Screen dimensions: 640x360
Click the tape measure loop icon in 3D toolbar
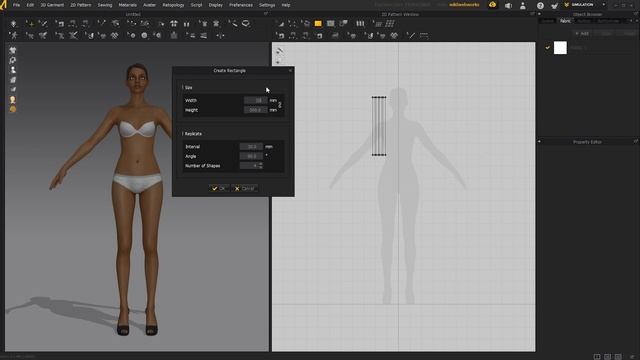coord(245,24)
